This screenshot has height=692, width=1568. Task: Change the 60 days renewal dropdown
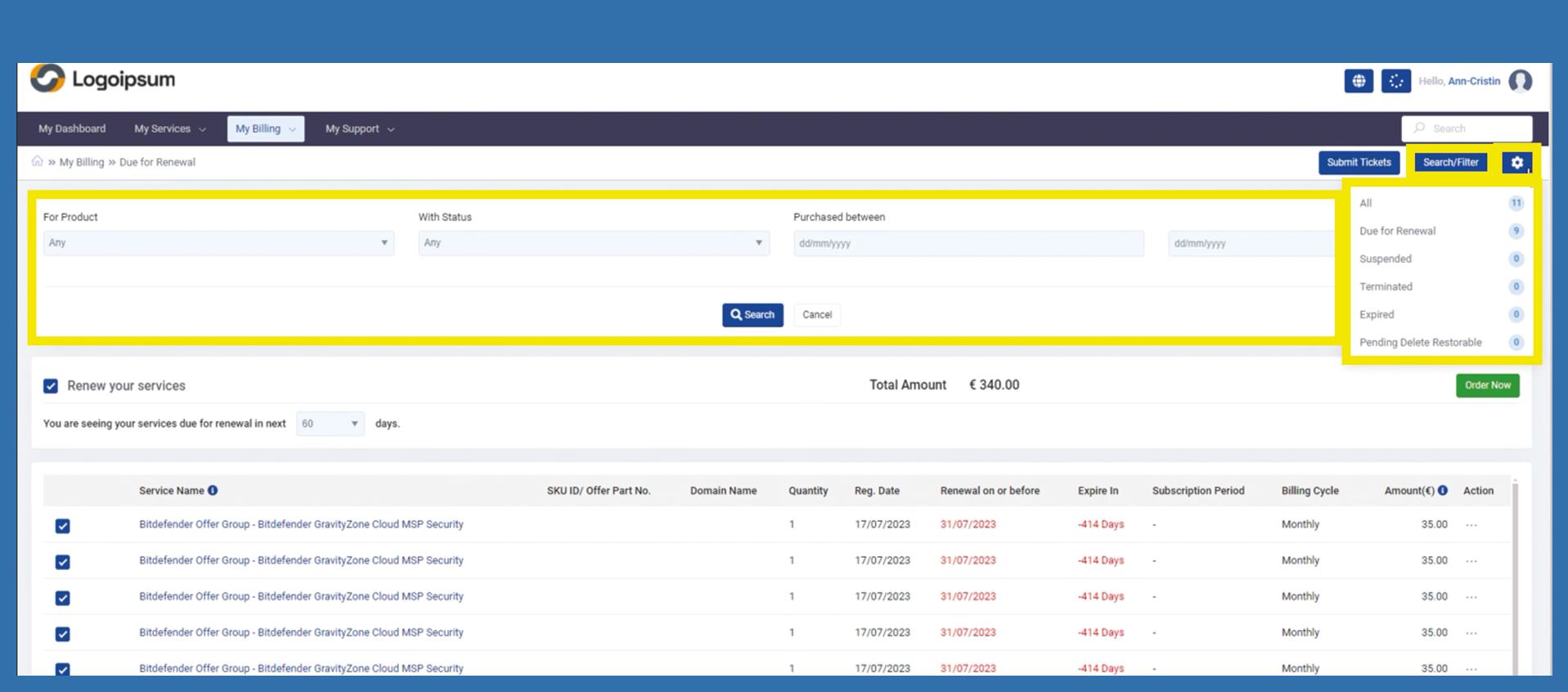(330, 424)
